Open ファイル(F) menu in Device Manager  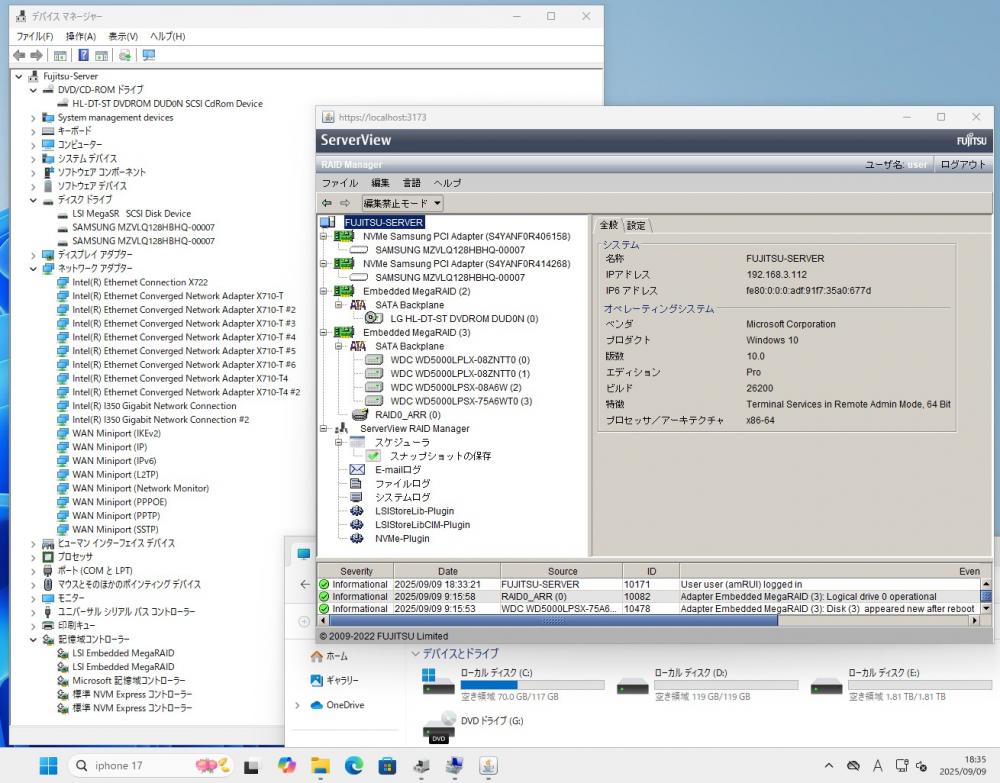34,36
